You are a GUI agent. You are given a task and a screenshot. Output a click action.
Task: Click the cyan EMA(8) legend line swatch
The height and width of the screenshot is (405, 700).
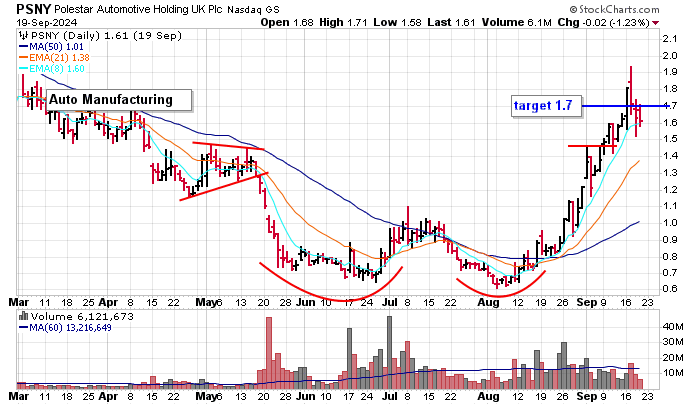pyautogui.click(x=23, y=69)
